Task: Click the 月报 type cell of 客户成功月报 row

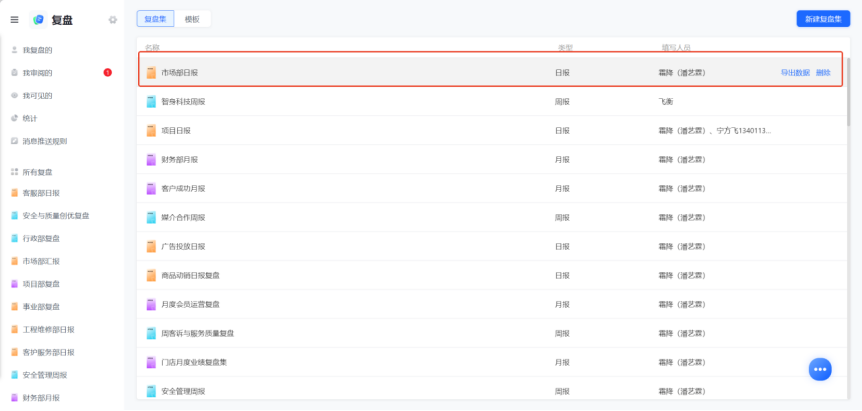Action: click(562, 188)
